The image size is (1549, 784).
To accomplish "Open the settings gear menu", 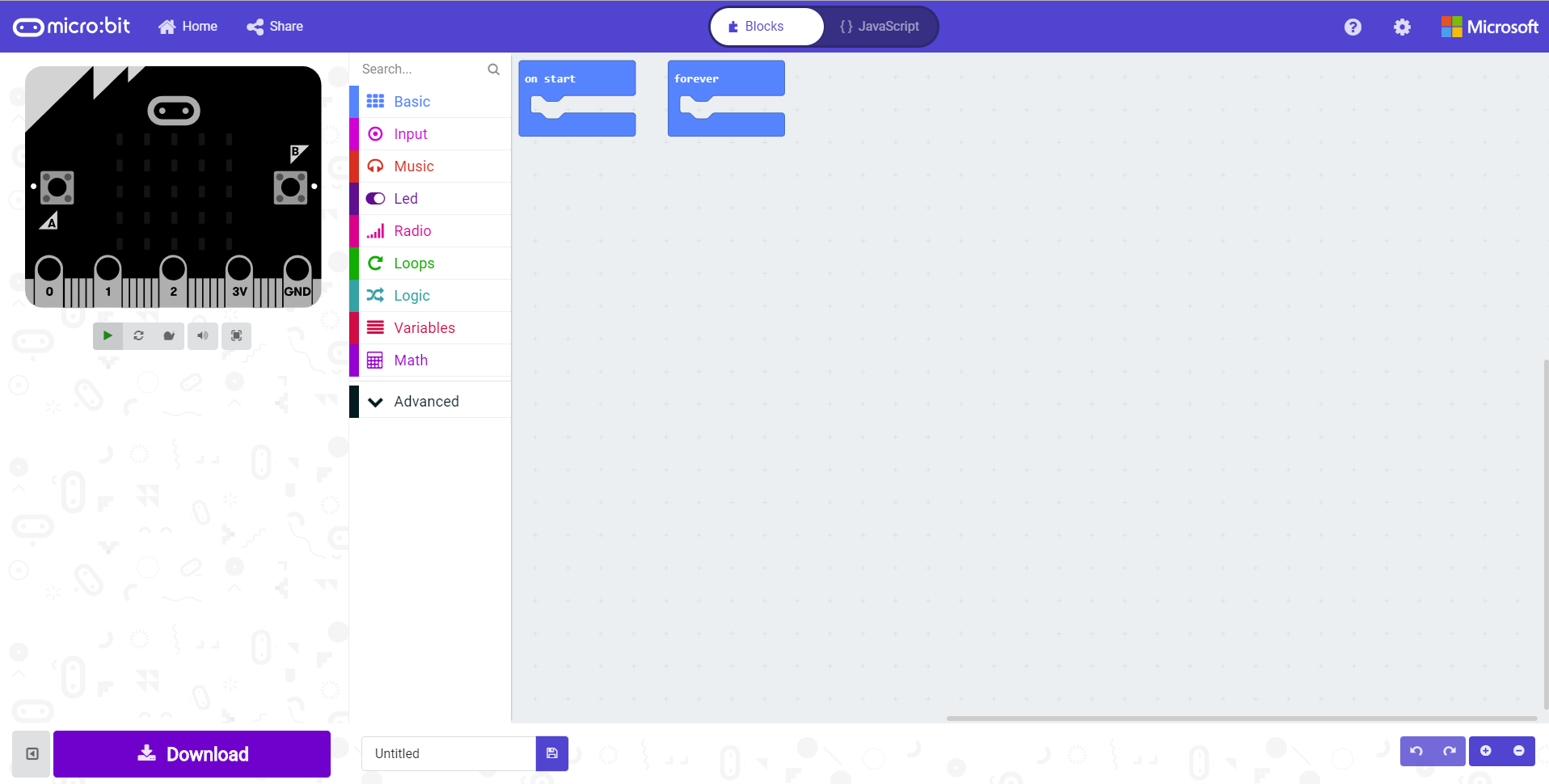I will coord(1402,27).
